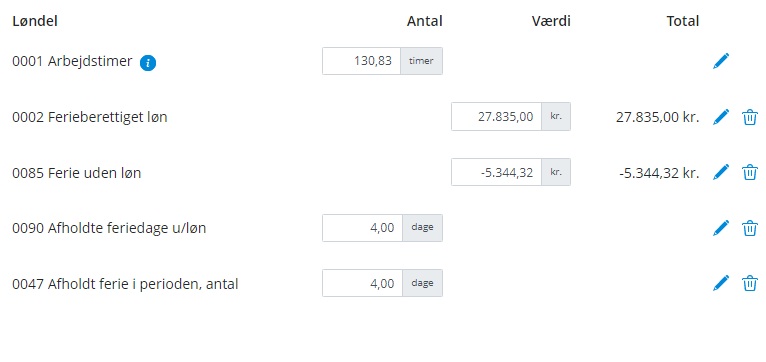The image size is (766, 362).
Task: Click the Arbejdstimer hours field showing 130,83
Action: click(362, 61)
